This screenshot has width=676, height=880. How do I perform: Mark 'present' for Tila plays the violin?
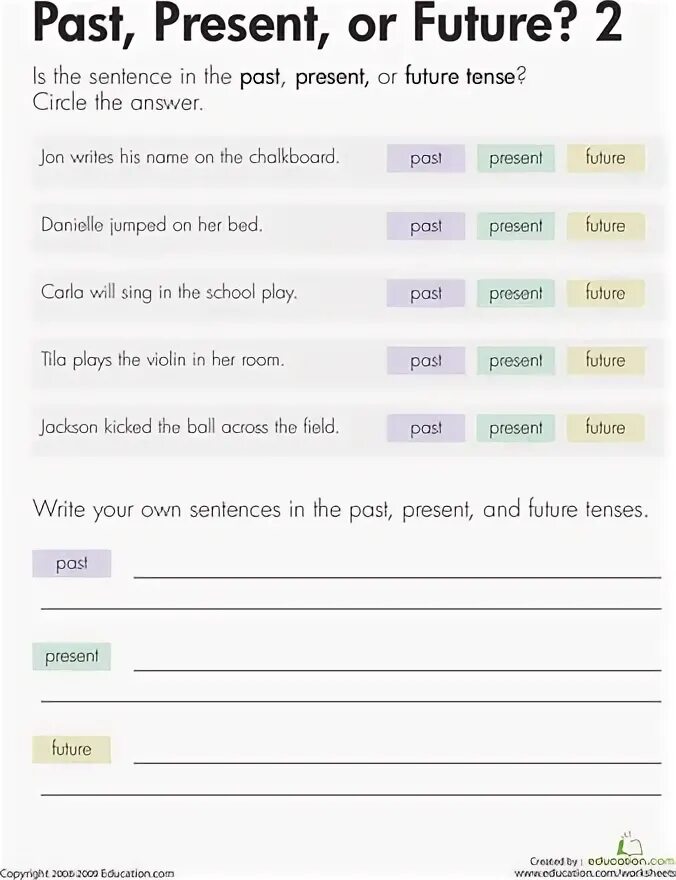(515, 360)
